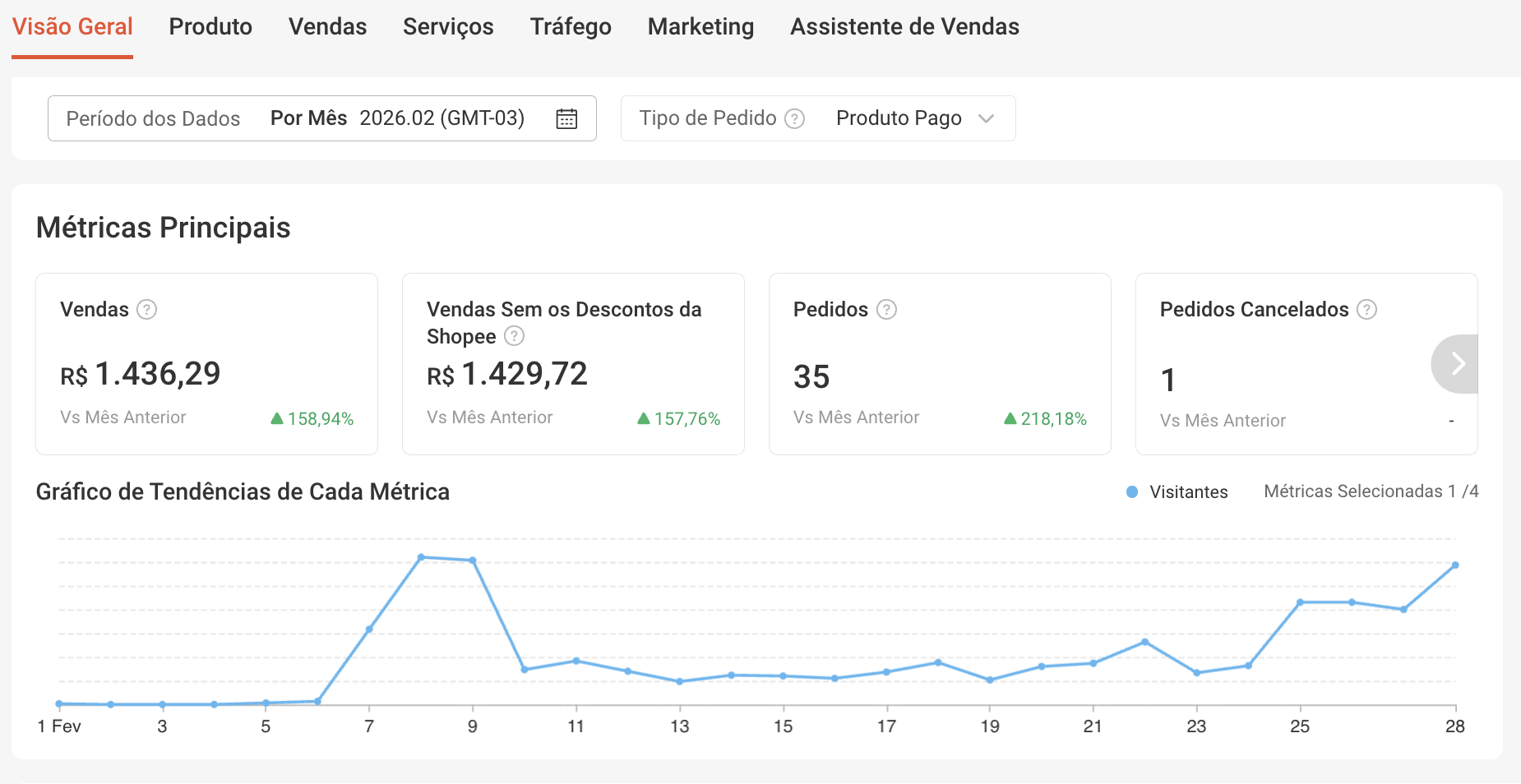1521x784 pixels.
Task: Open the Visão Geral tab
Action: click(x=72, y=27)
